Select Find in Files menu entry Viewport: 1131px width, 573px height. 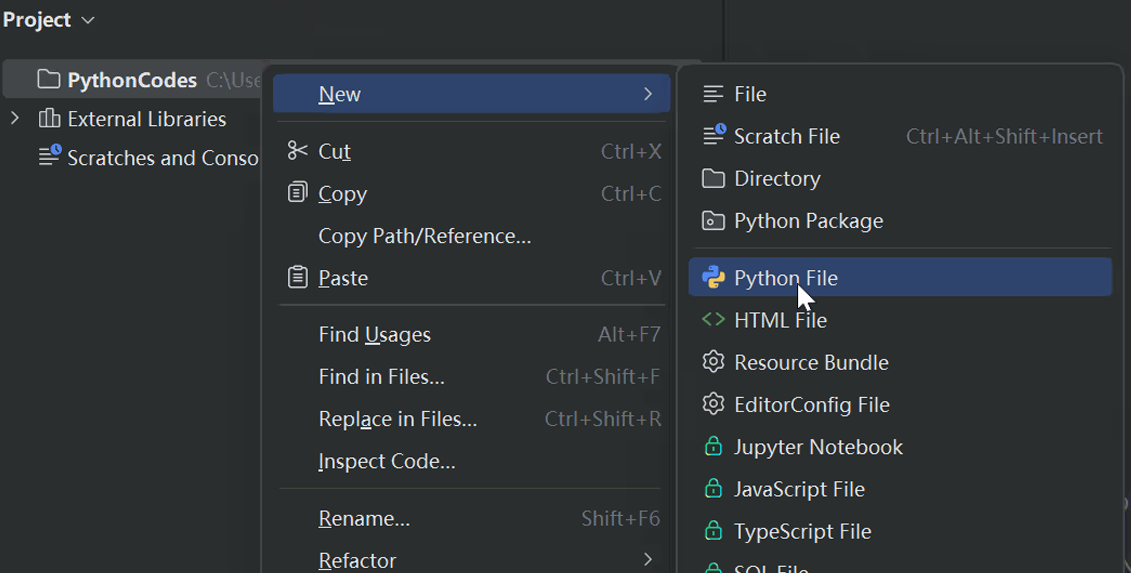coord(381,377)
